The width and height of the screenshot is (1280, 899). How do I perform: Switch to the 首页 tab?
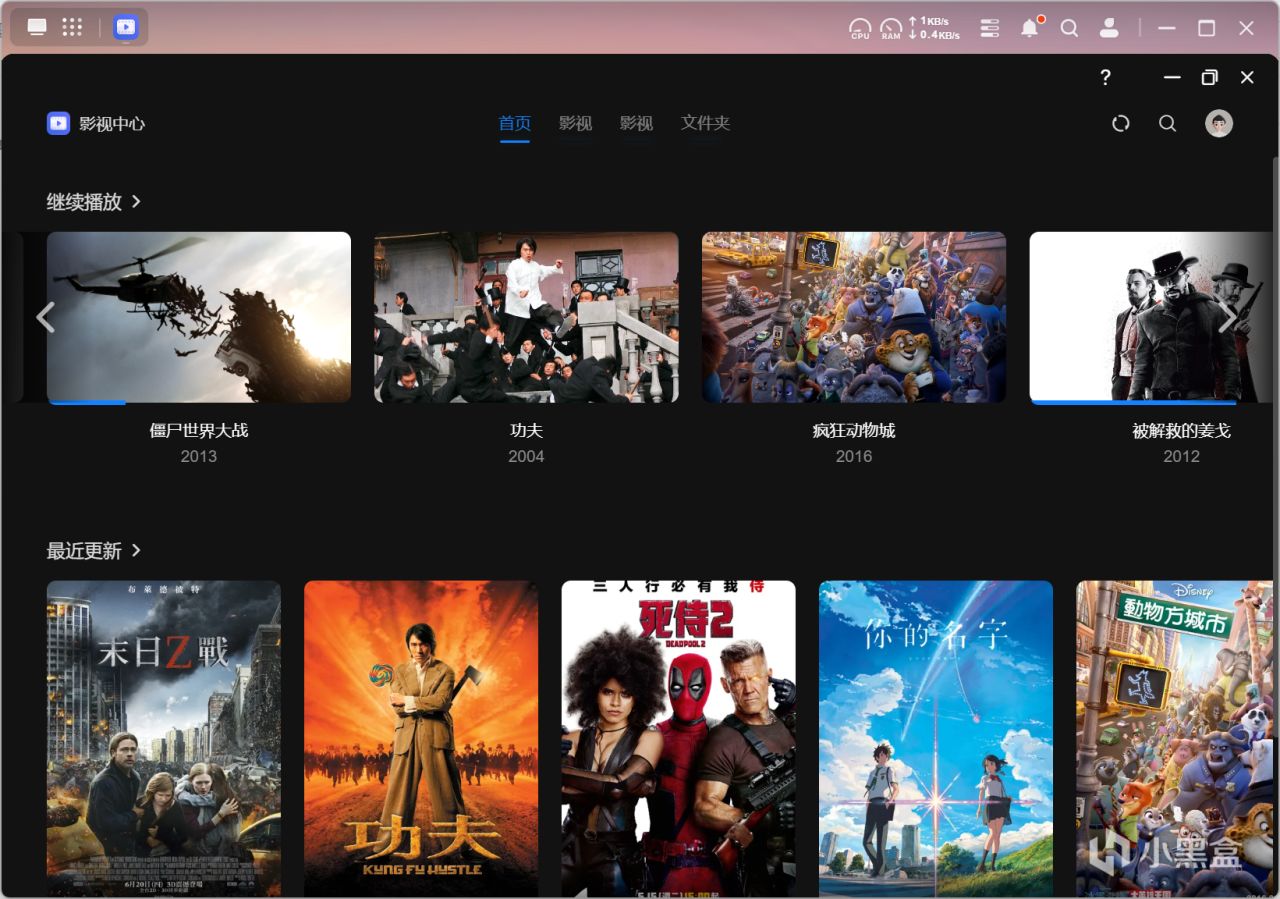tap(515, 123)
